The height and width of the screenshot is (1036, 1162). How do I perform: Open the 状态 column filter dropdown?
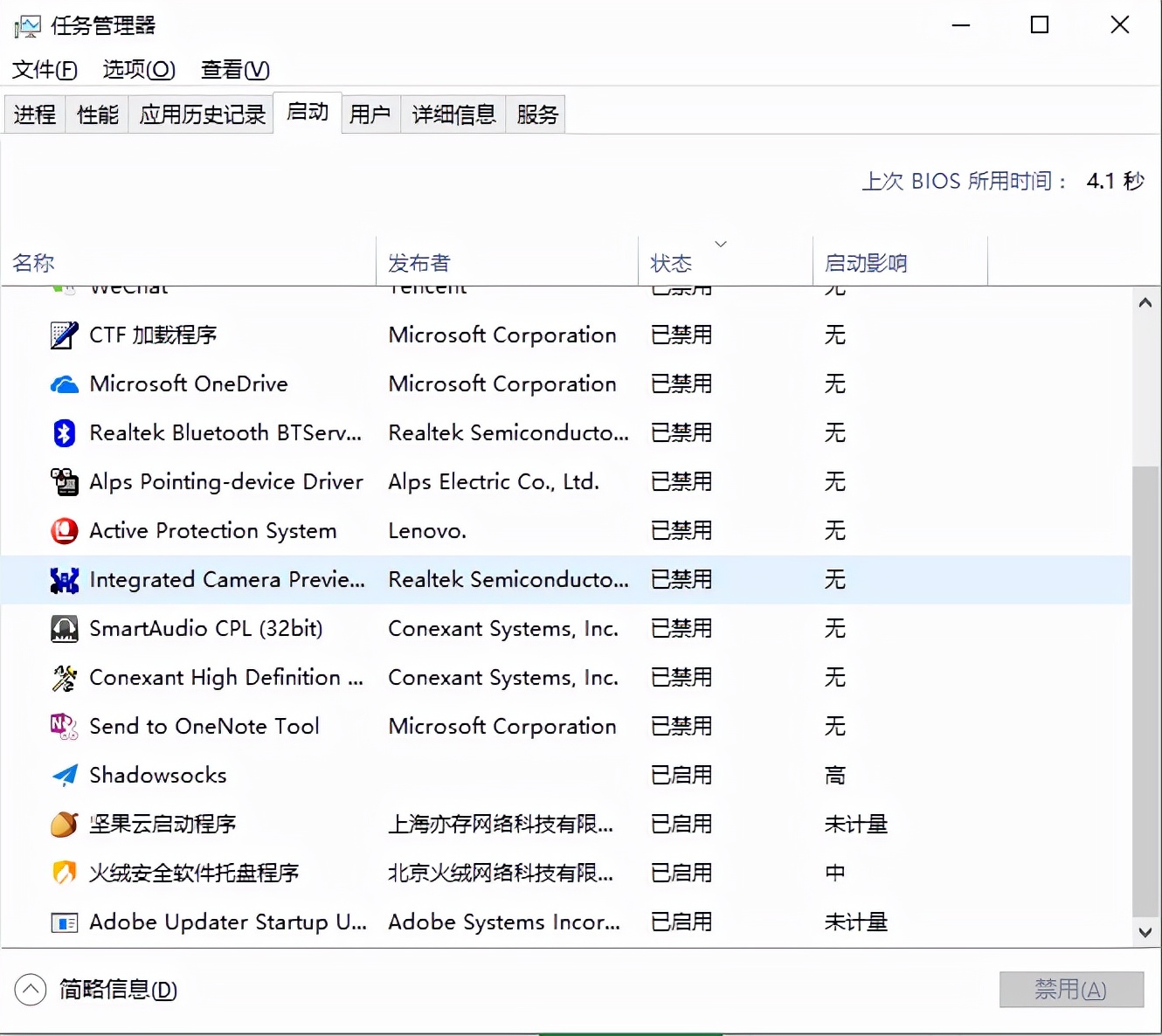pyautogui.click(x=721, y=244)
